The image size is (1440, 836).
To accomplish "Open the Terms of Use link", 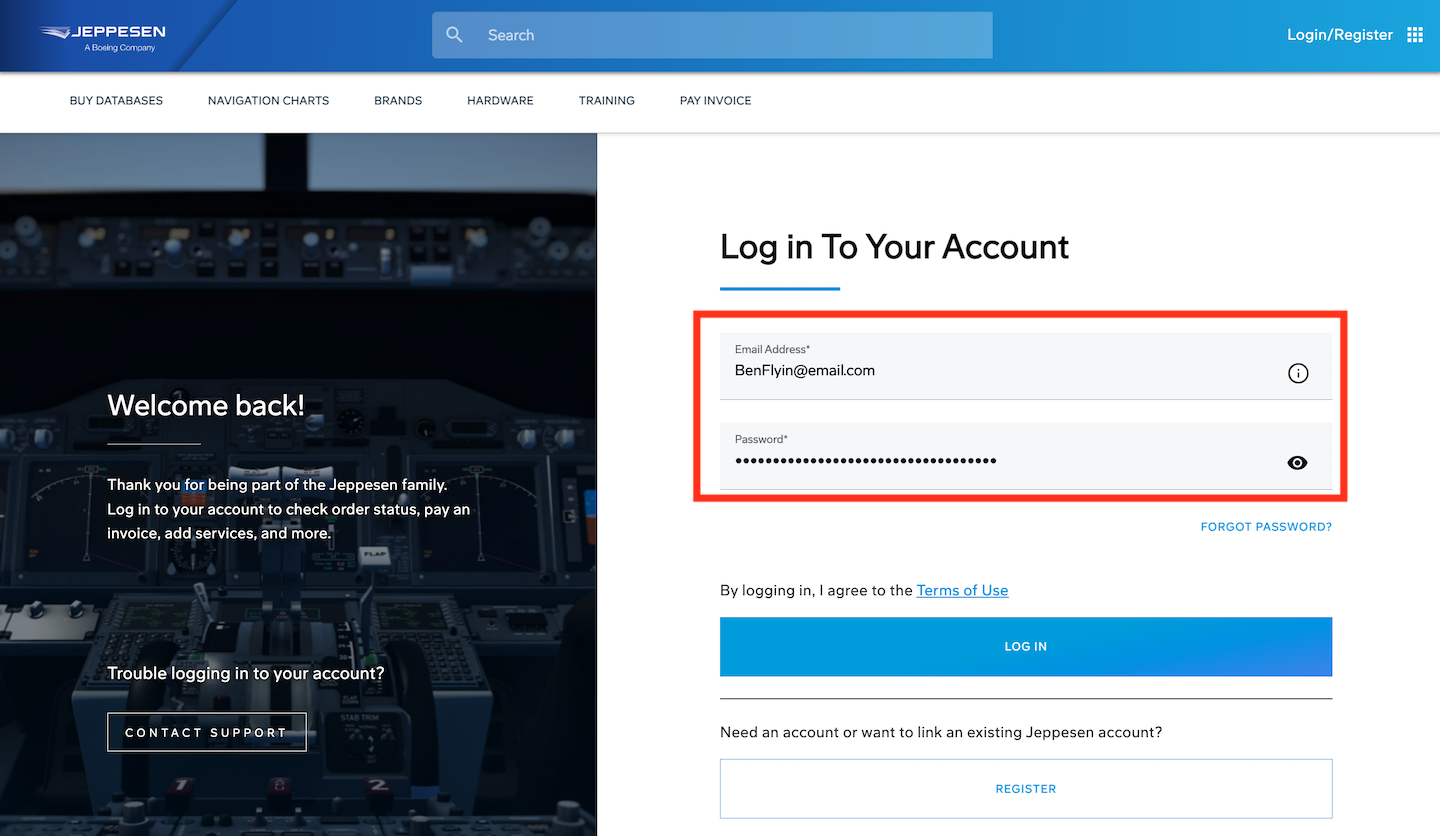I will [x=962, y=591].
